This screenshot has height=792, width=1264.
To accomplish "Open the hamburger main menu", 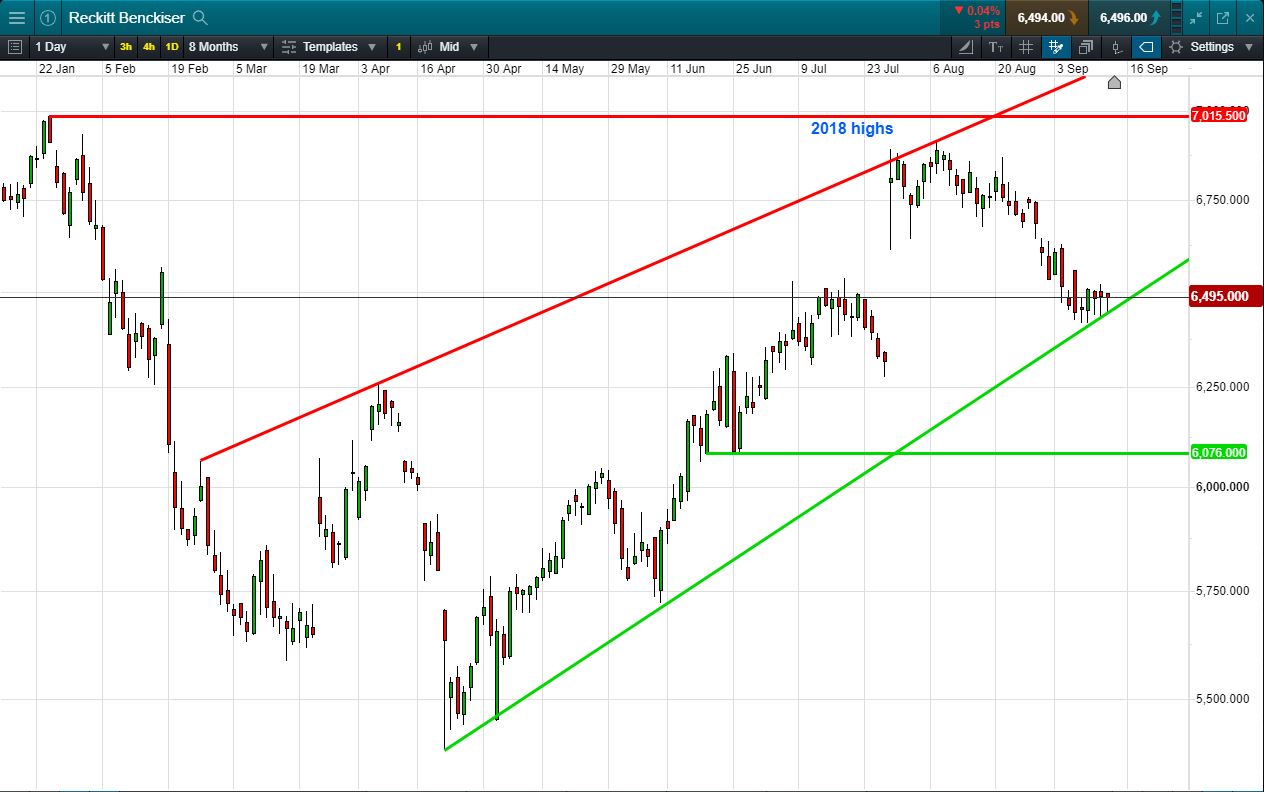I will (17, 17).
